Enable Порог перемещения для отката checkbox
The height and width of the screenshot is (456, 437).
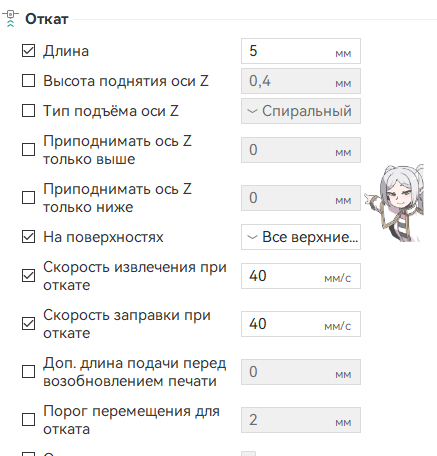point(28,420)
